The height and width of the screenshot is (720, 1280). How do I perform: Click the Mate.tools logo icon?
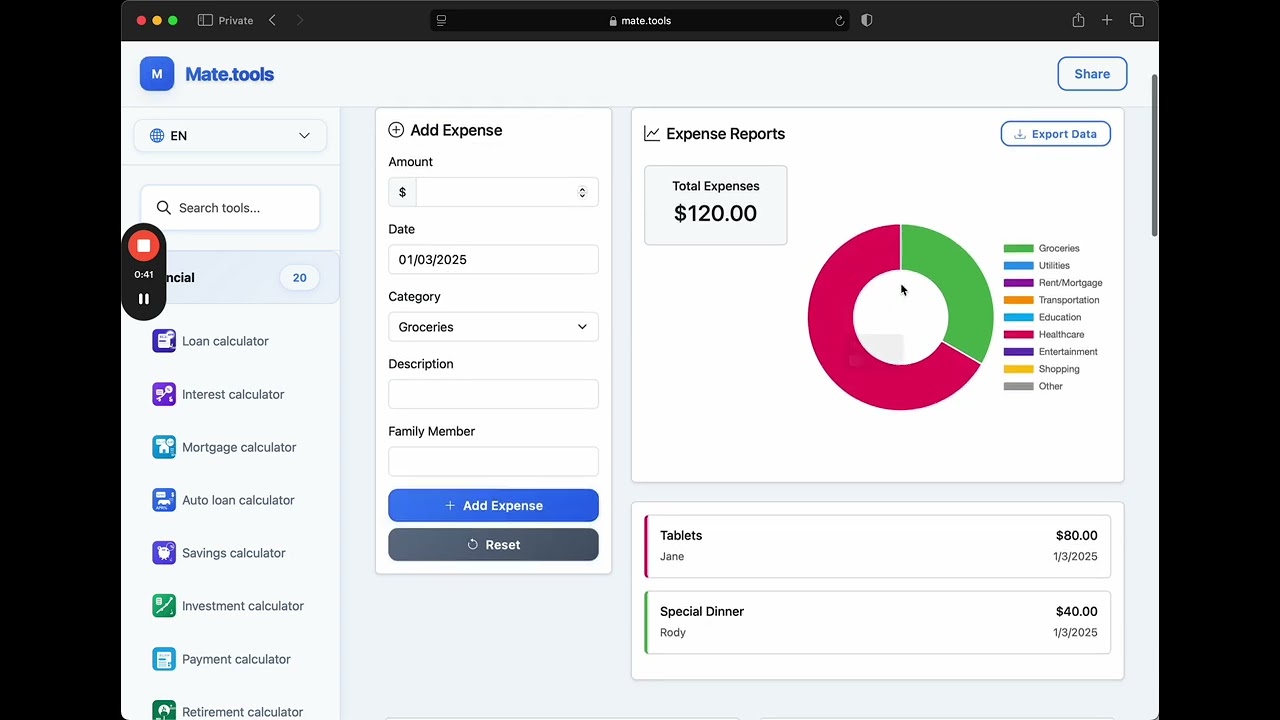click(157, 74)
